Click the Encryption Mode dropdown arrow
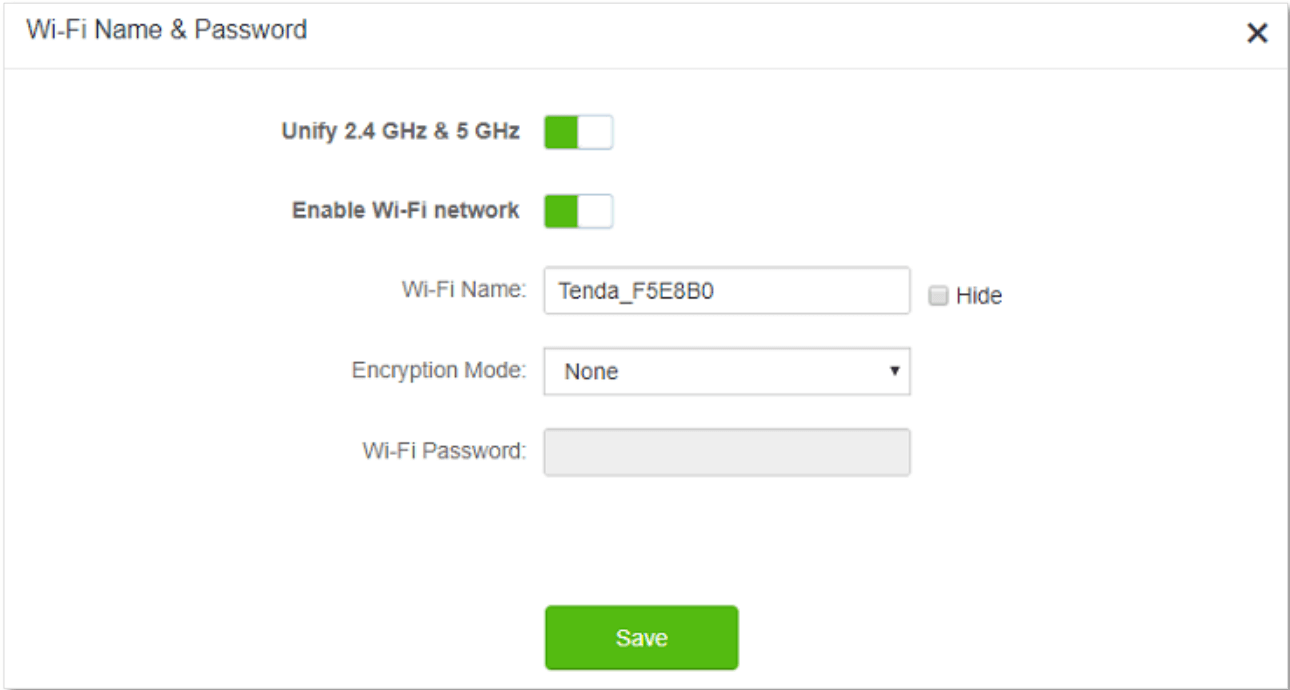The height and width of the screenshot is (690, 1290). (894, 371)
